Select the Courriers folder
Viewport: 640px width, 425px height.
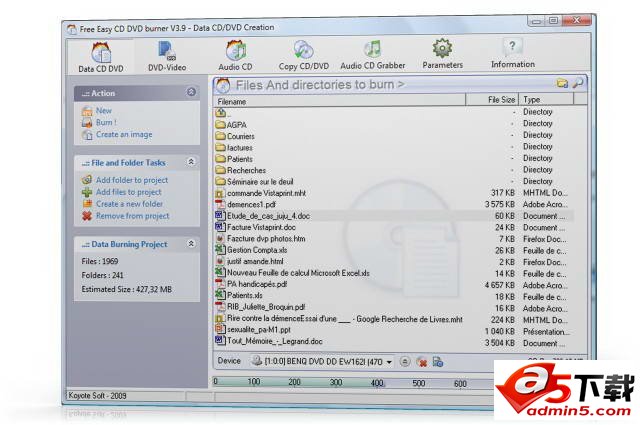394,136
